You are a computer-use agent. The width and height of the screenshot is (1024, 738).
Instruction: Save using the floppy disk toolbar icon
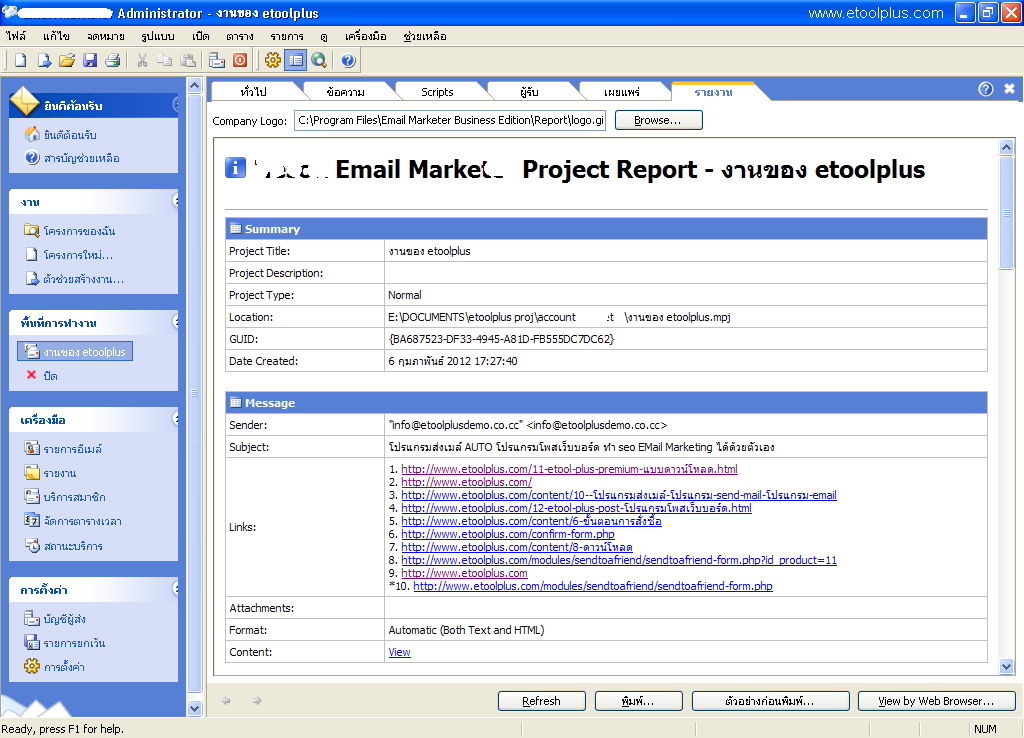pyautogui.click(x=90, y=60)
